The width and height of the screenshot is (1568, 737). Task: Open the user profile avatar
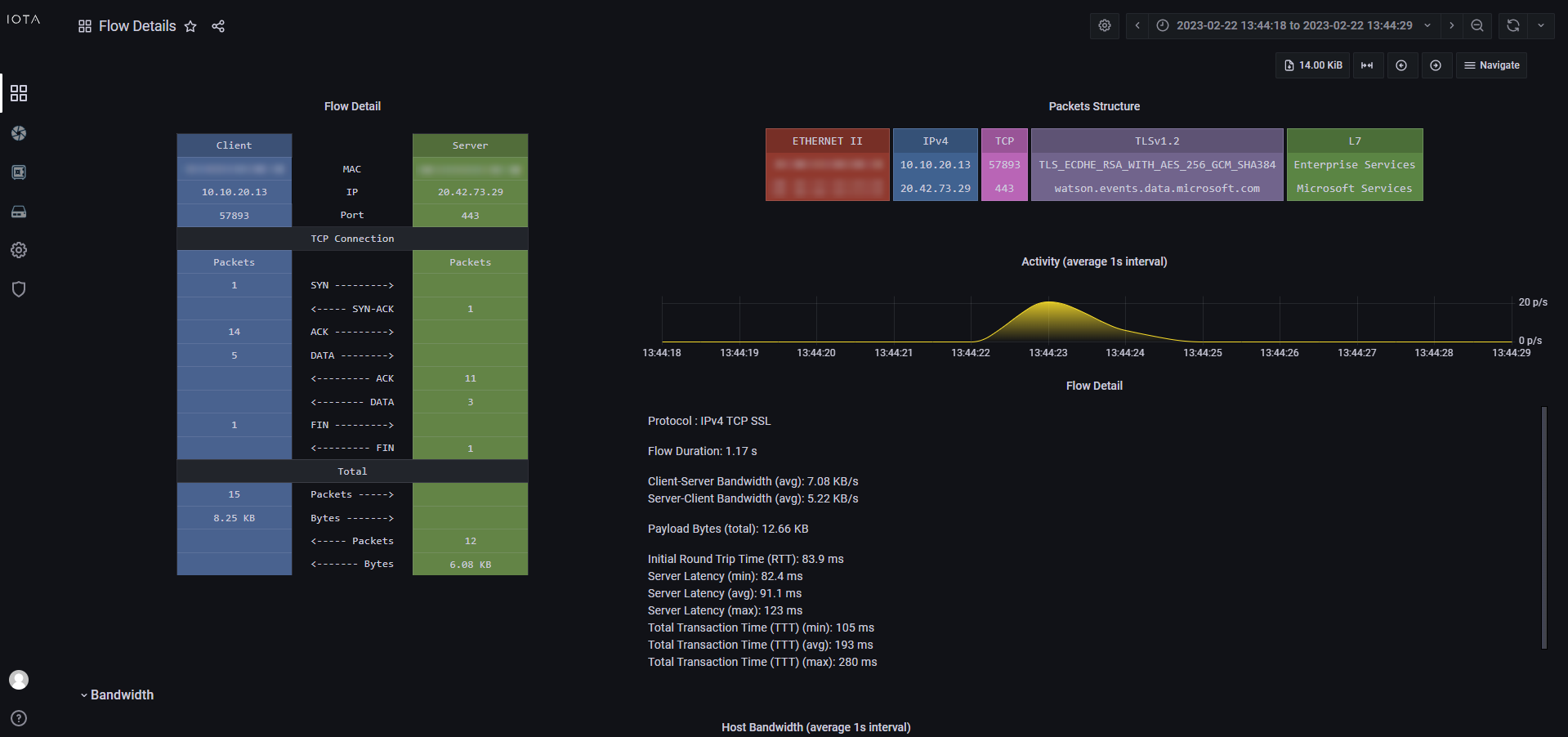pos(19,679)
